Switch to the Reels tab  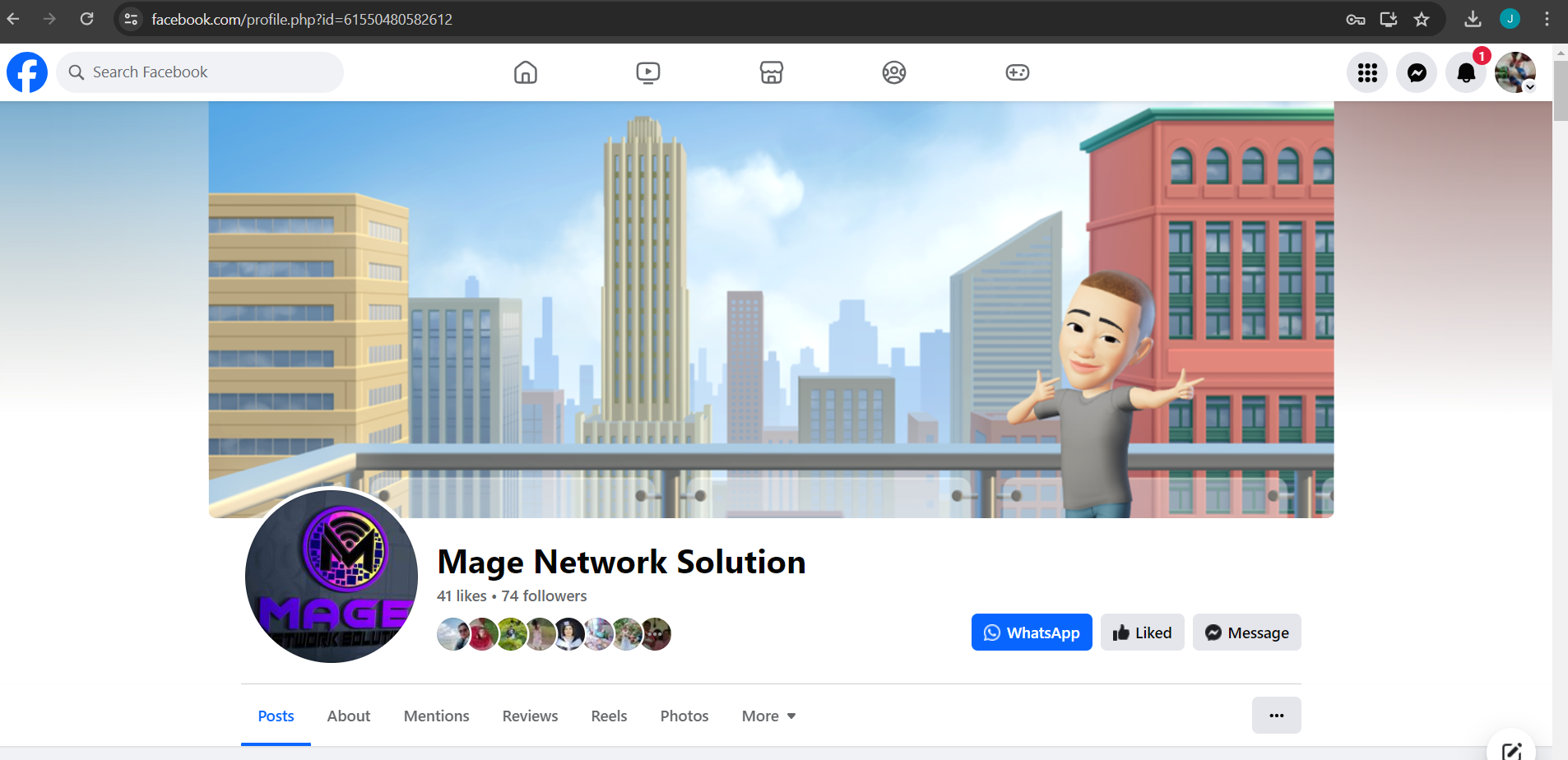coord(610,716)
